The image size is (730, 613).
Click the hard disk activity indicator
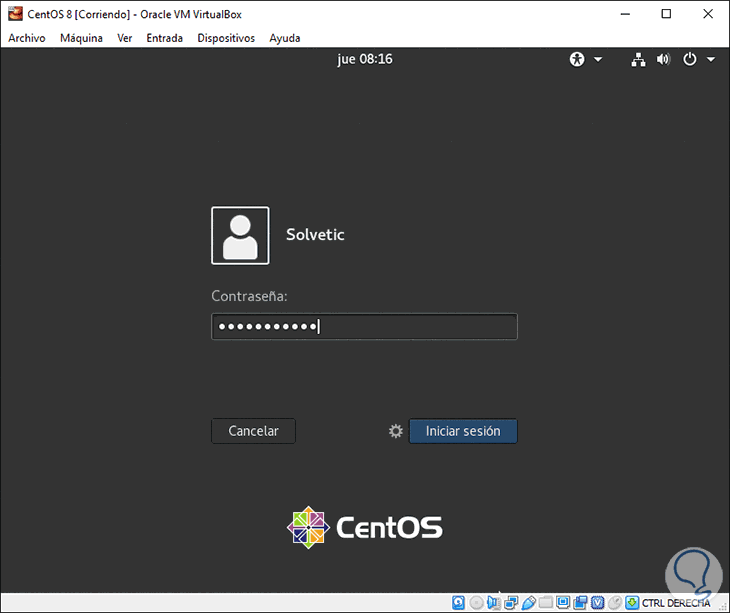tap(458, 603)
